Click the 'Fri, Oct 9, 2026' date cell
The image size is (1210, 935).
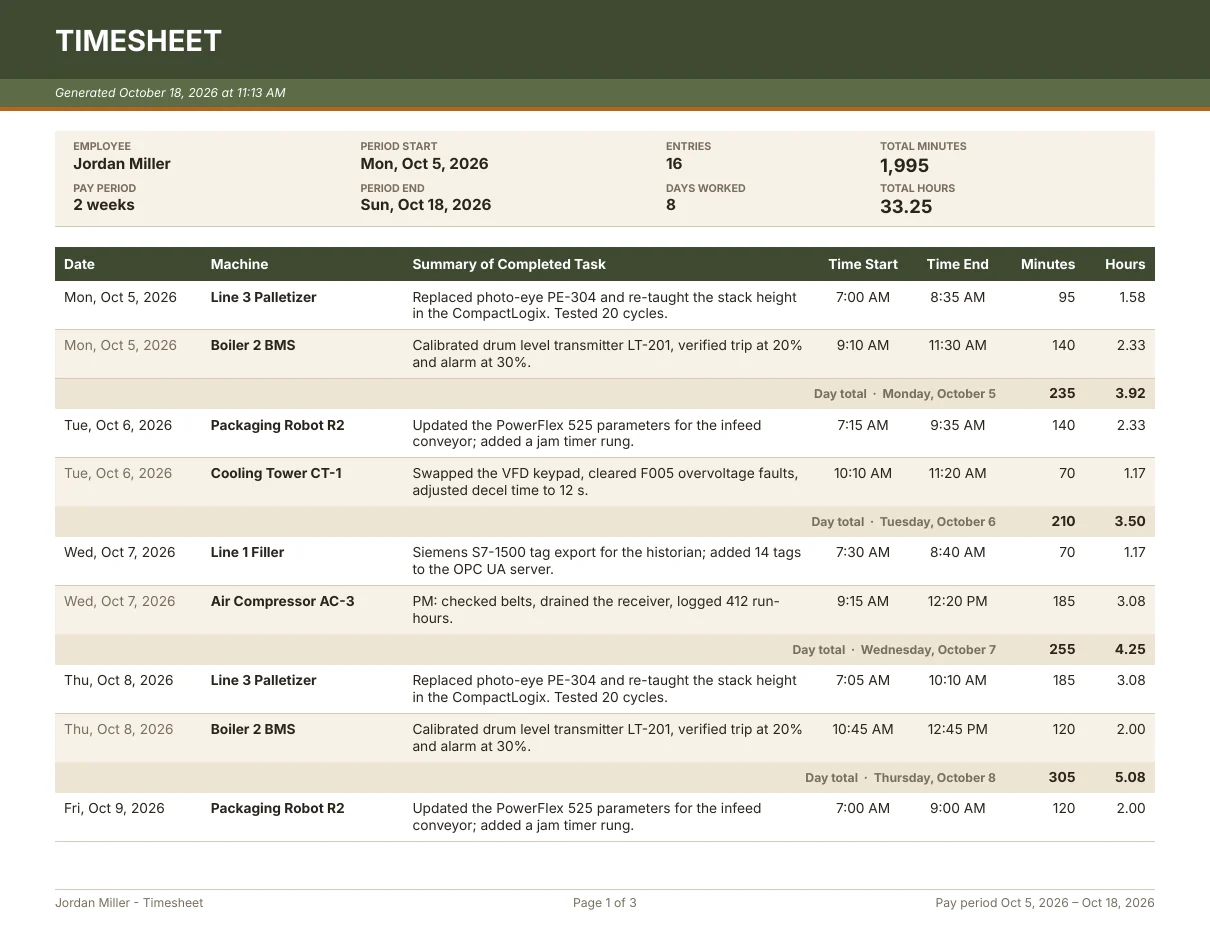click(x=114, y=808)
